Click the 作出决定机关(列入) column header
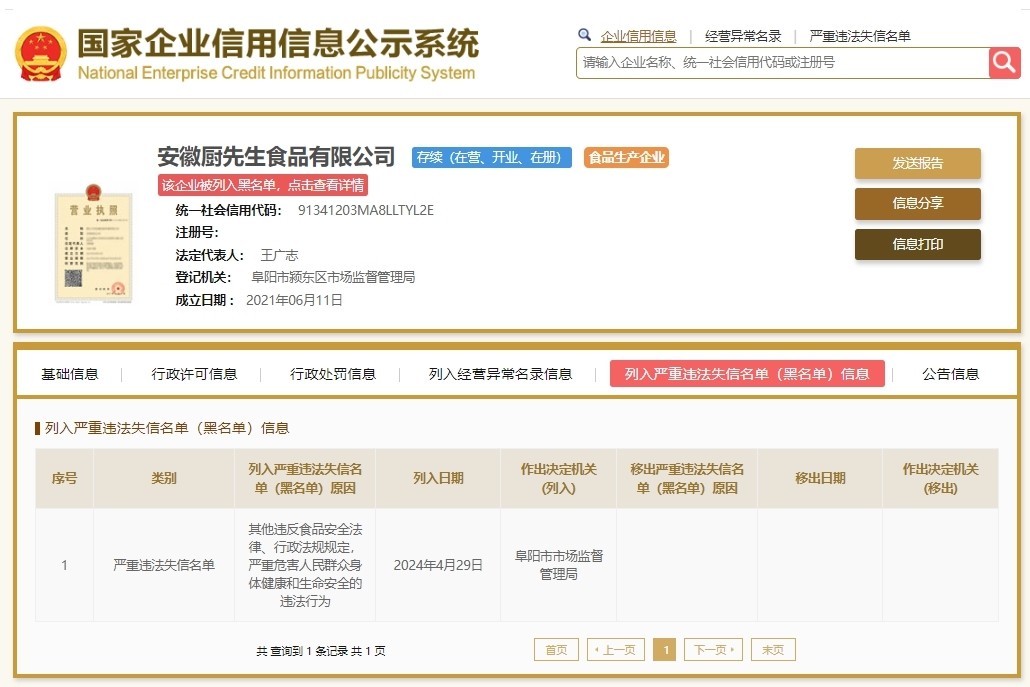Image resolution: width=1030 pixels, height=687 pixels. pyautogui.click(x=558, y=478)
